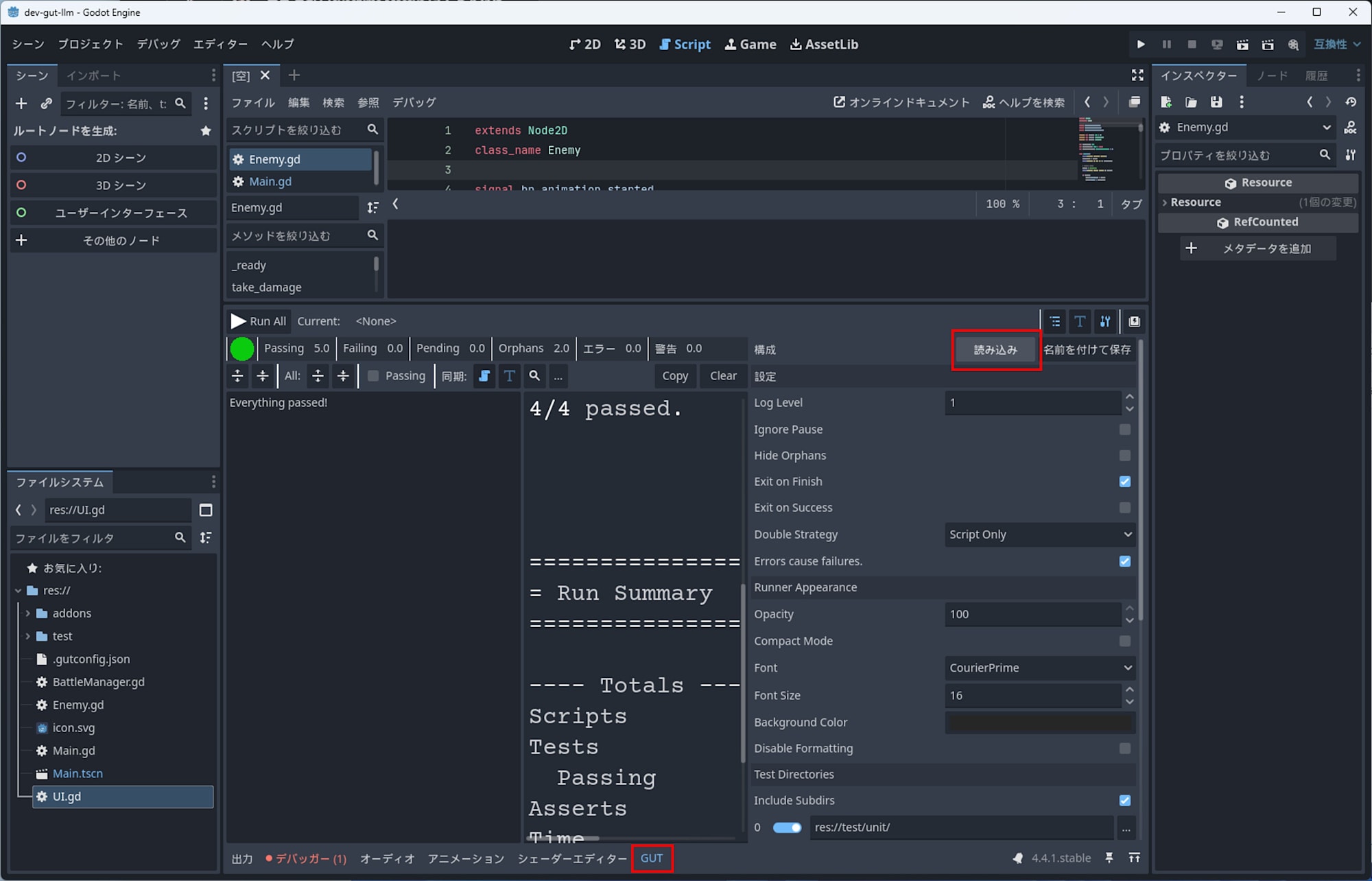This screenshot has height=881, width=1372.
Task: Open documentation icon beside Enemy.gd in Inspector
Action: coord(1350,128)
